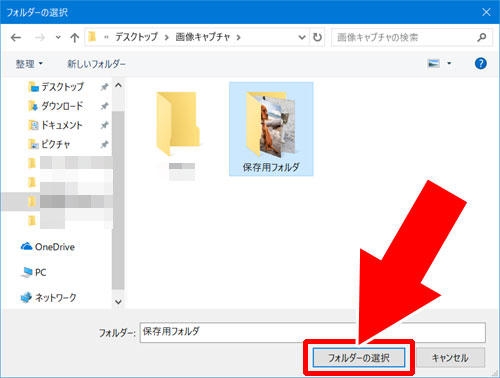Select 画像キャプチャ in the address path
Viewport: 500px width, 378px height.
point(203,37)
